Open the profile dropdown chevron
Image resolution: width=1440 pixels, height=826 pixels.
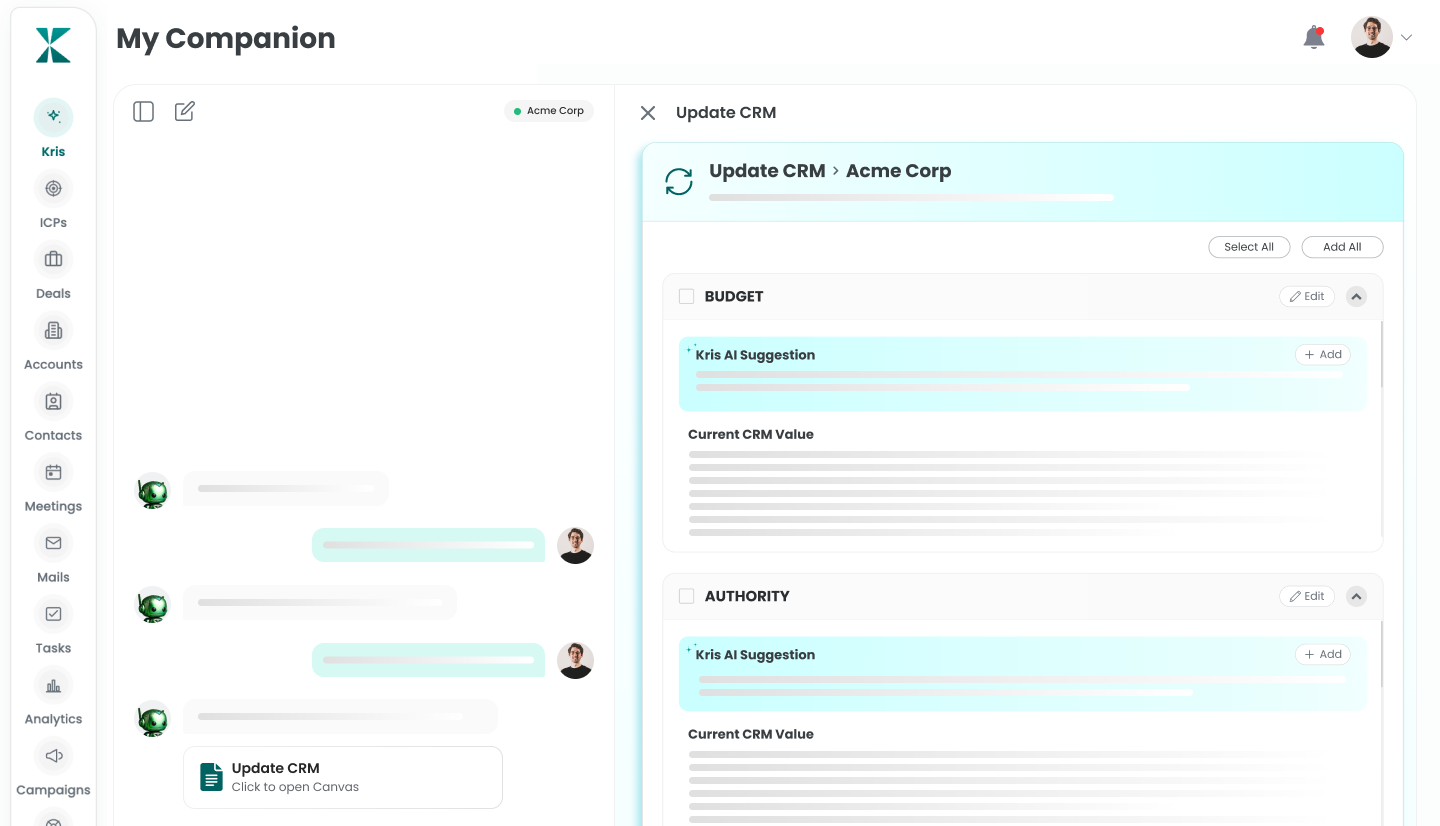[1406, 38]
